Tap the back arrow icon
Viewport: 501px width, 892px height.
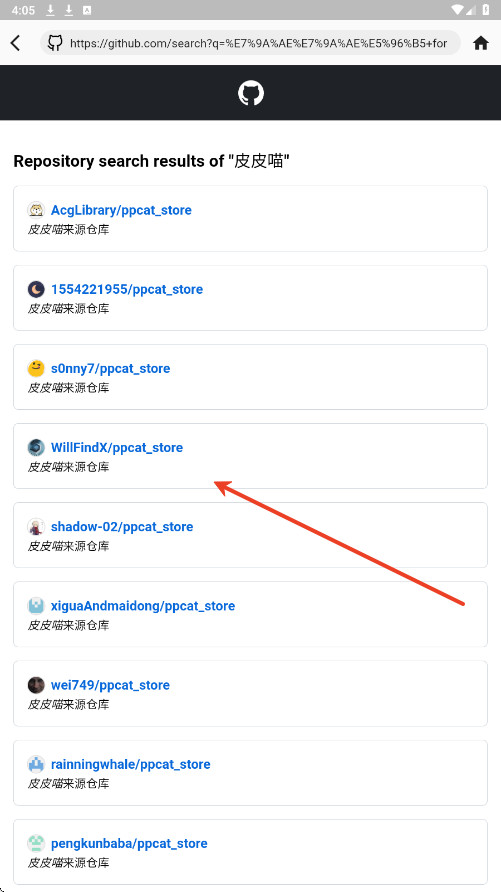15,43
